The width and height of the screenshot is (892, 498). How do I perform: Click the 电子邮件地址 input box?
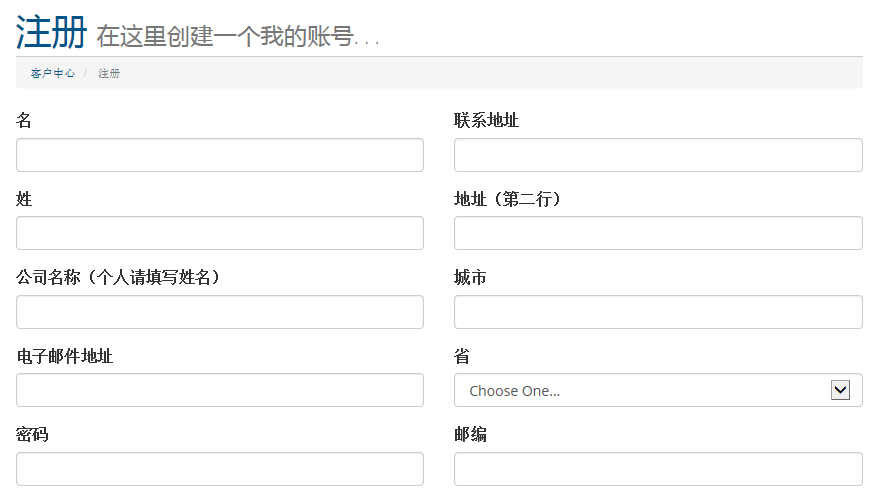click(x=220, y=390)
